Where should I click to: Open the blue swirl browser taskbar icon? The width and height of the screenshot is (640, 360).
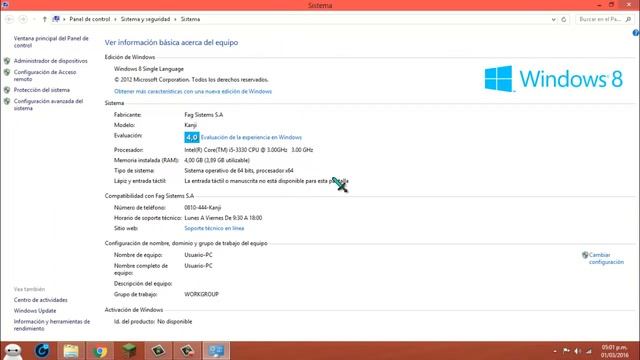pyautogui.click(x=42, y=351)
